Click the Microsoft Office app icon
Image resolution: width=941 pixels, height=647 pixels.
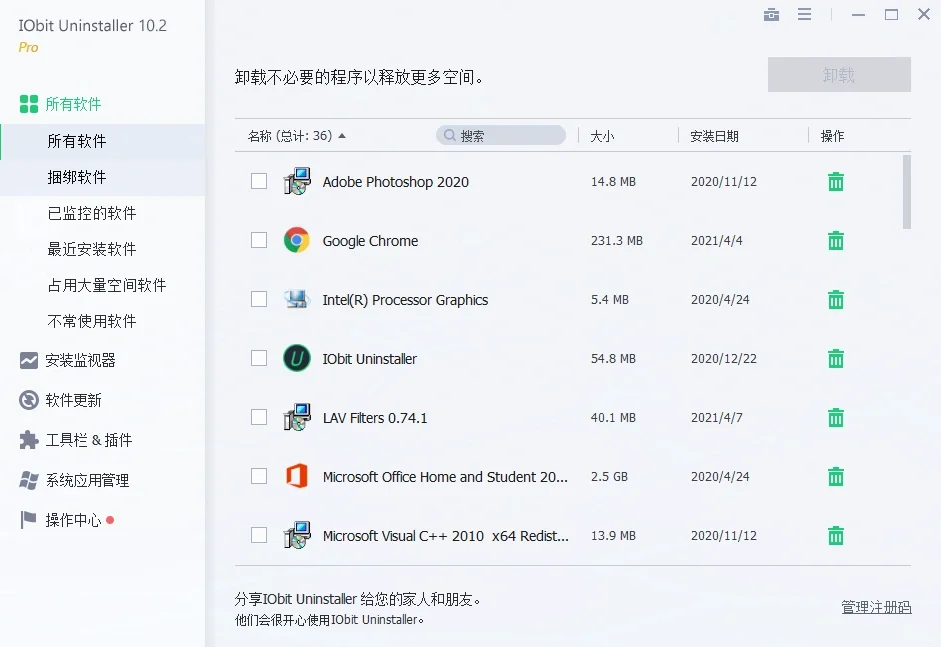click(296, 477)
